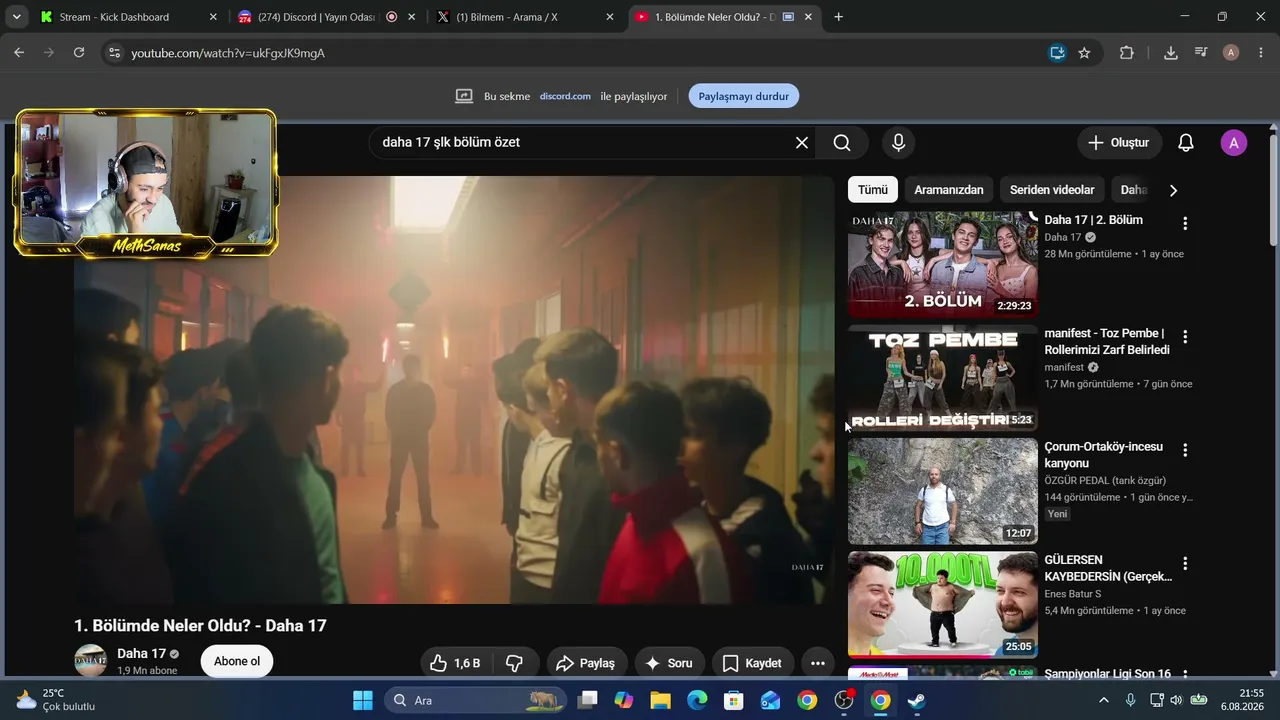Viewport: 1280px width, 720px height.
Task: Open the manifest - Toz Pembe video title
Action: click(x=1107, y=341)
